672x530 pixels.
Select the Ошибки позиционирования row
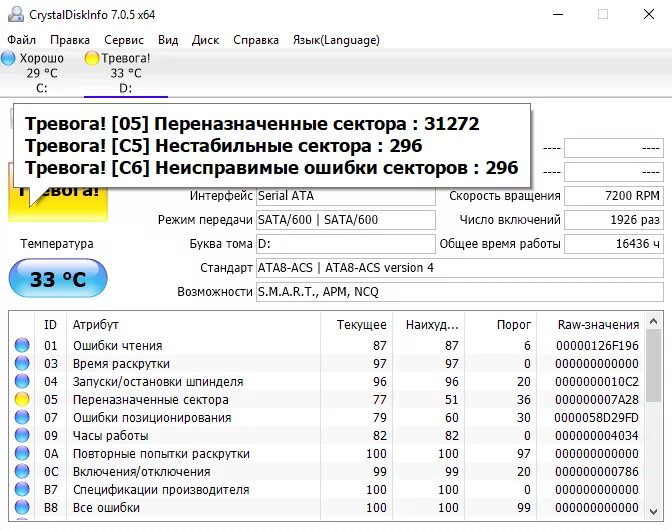(x=327, y=417)
